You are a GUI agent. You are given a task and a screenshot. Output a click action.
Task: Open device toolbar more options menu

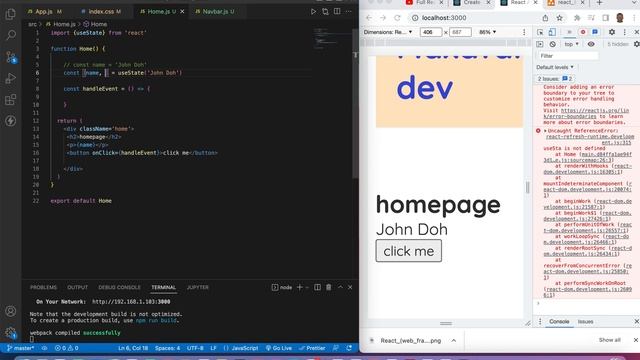coord(524,32)
